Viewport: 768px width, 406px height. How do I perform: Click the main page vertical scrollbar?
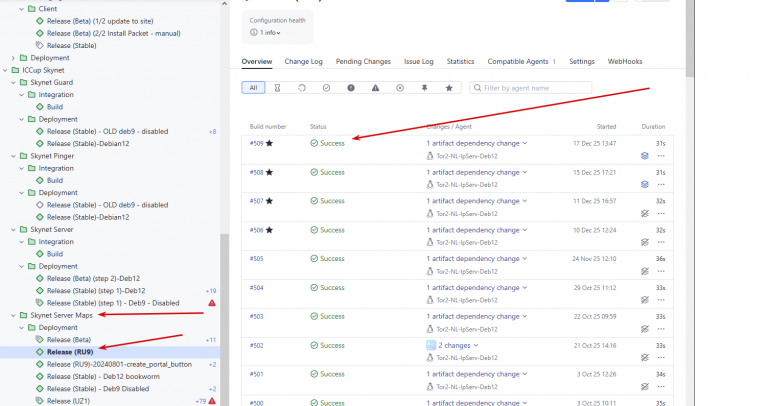pyautogui.click(x=690, y=38)
